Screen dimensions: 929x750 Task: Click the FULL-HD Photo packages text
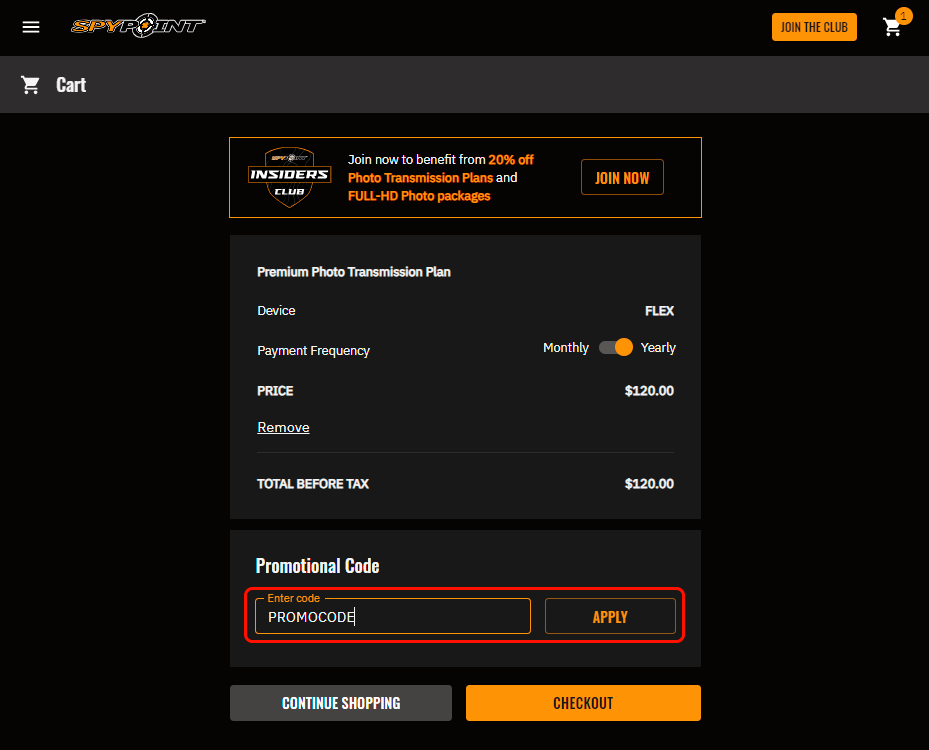pyautogui.click(x=419, y=196)
